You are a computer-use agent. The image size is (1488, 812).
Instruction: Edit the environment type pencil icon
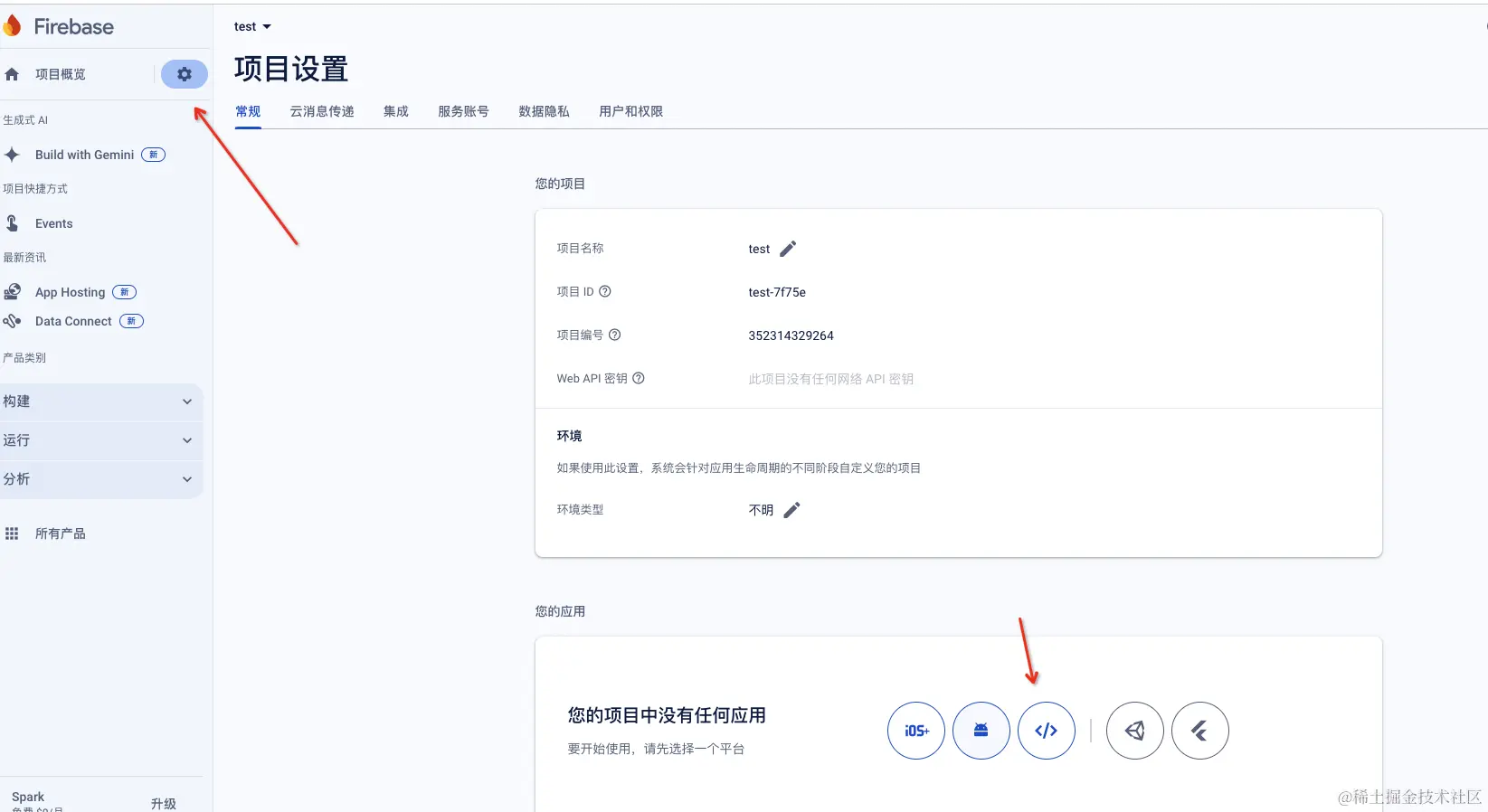[x=791, y=510]
